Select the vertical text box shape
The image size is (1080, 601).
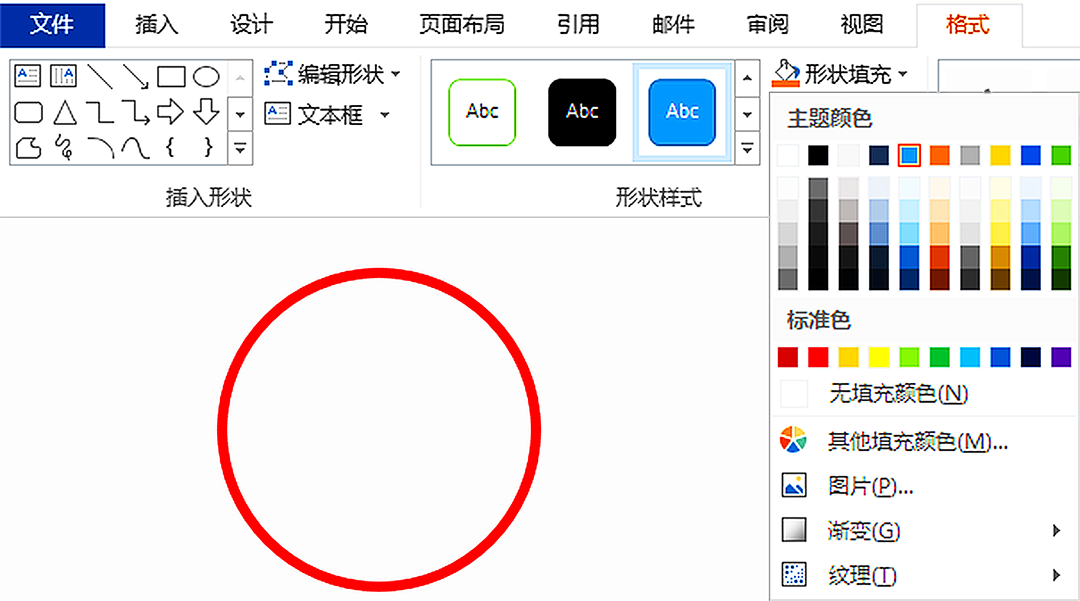pos(63,76)
